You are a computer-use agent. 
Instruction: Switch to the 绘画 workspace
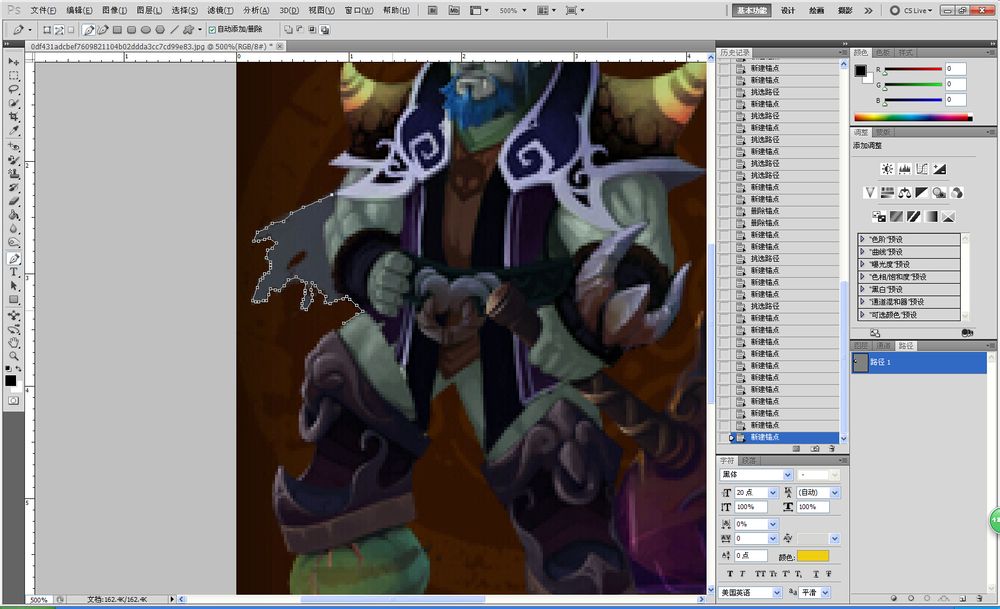[x=816, y=10]
